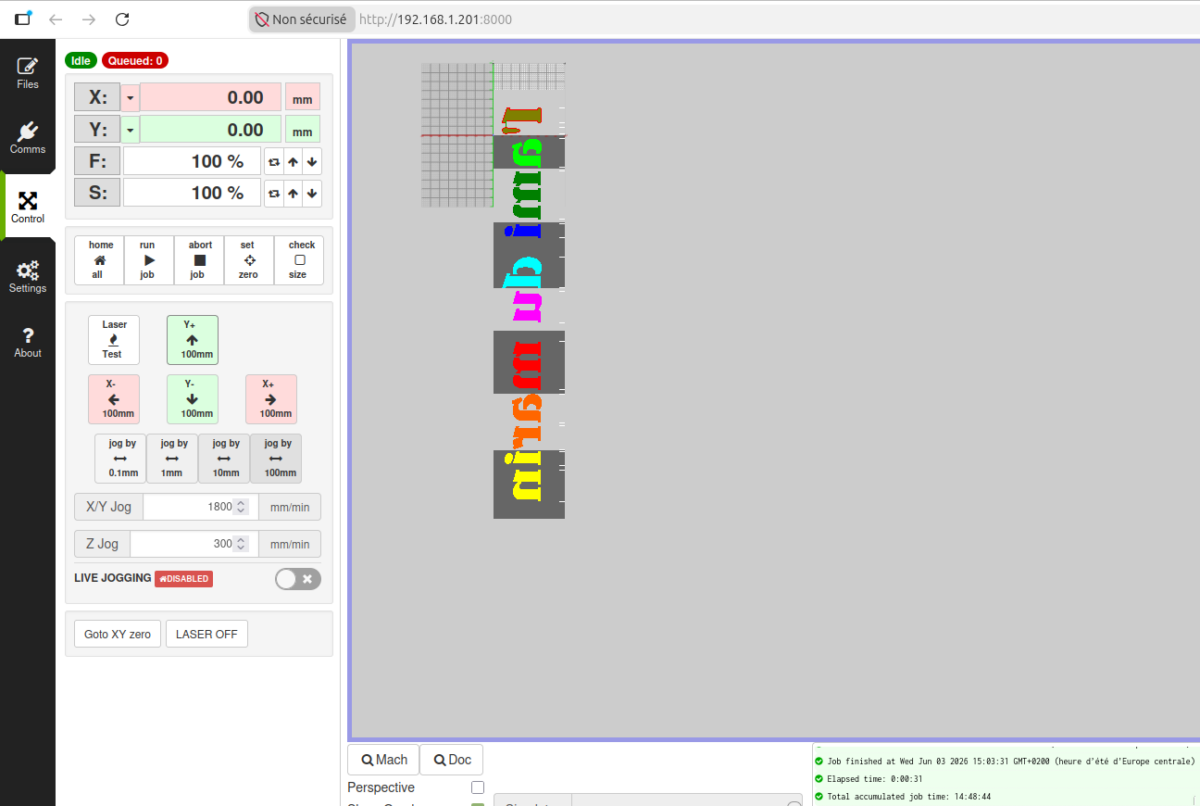Increase feed rate override F
This screenshot has height=806, width=1200.
click(x=292, y=161)
